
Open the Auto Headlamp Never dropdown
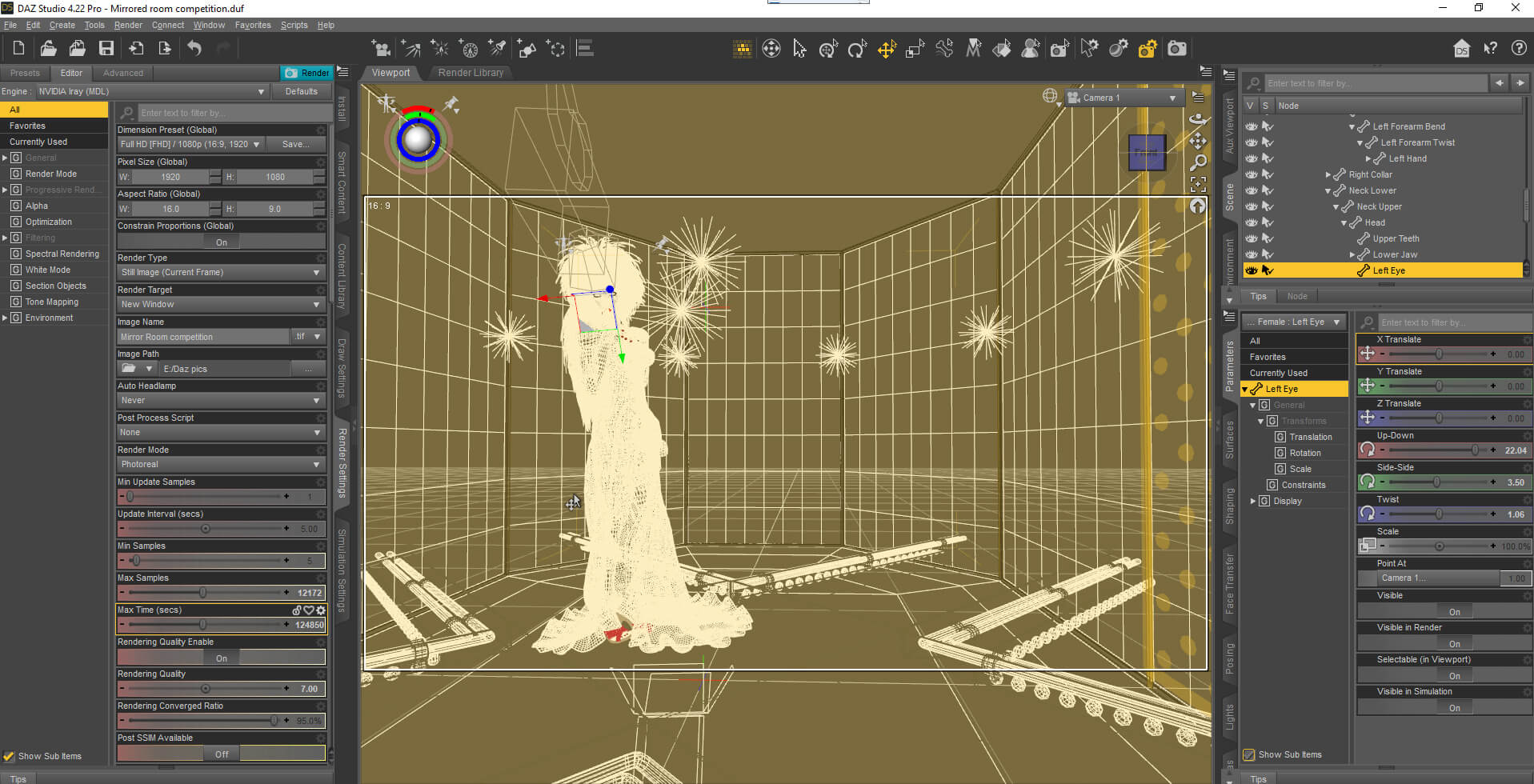coord(221,400)
